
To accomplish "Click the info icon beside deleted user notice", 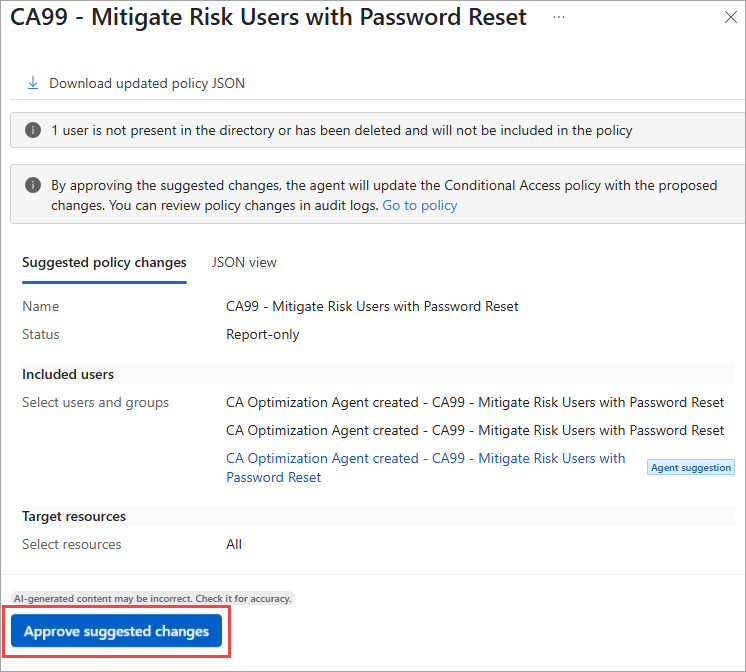I will coord(33,130).
